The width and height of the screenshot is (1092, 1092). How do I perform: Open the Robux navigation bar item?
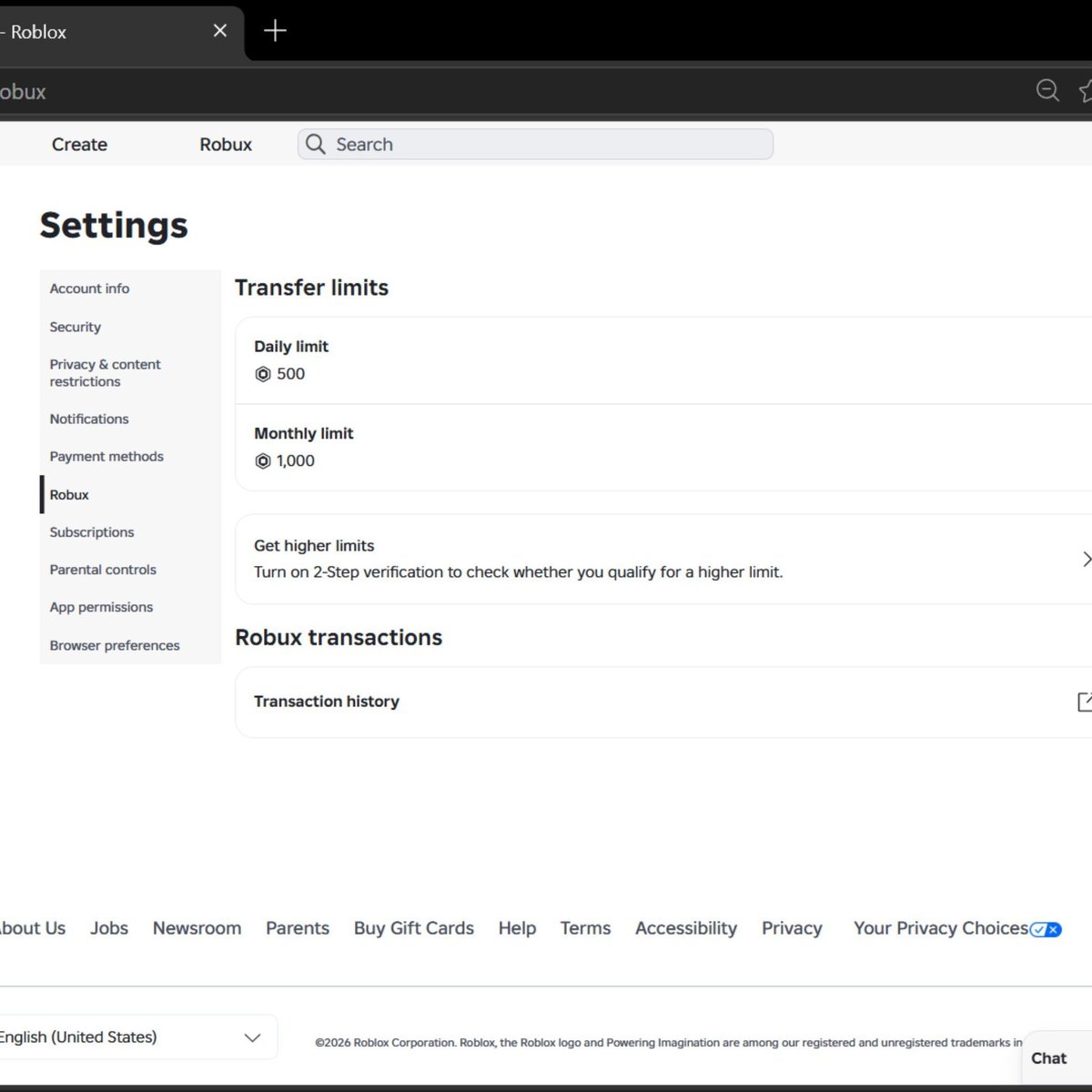(x=226, y=145)
